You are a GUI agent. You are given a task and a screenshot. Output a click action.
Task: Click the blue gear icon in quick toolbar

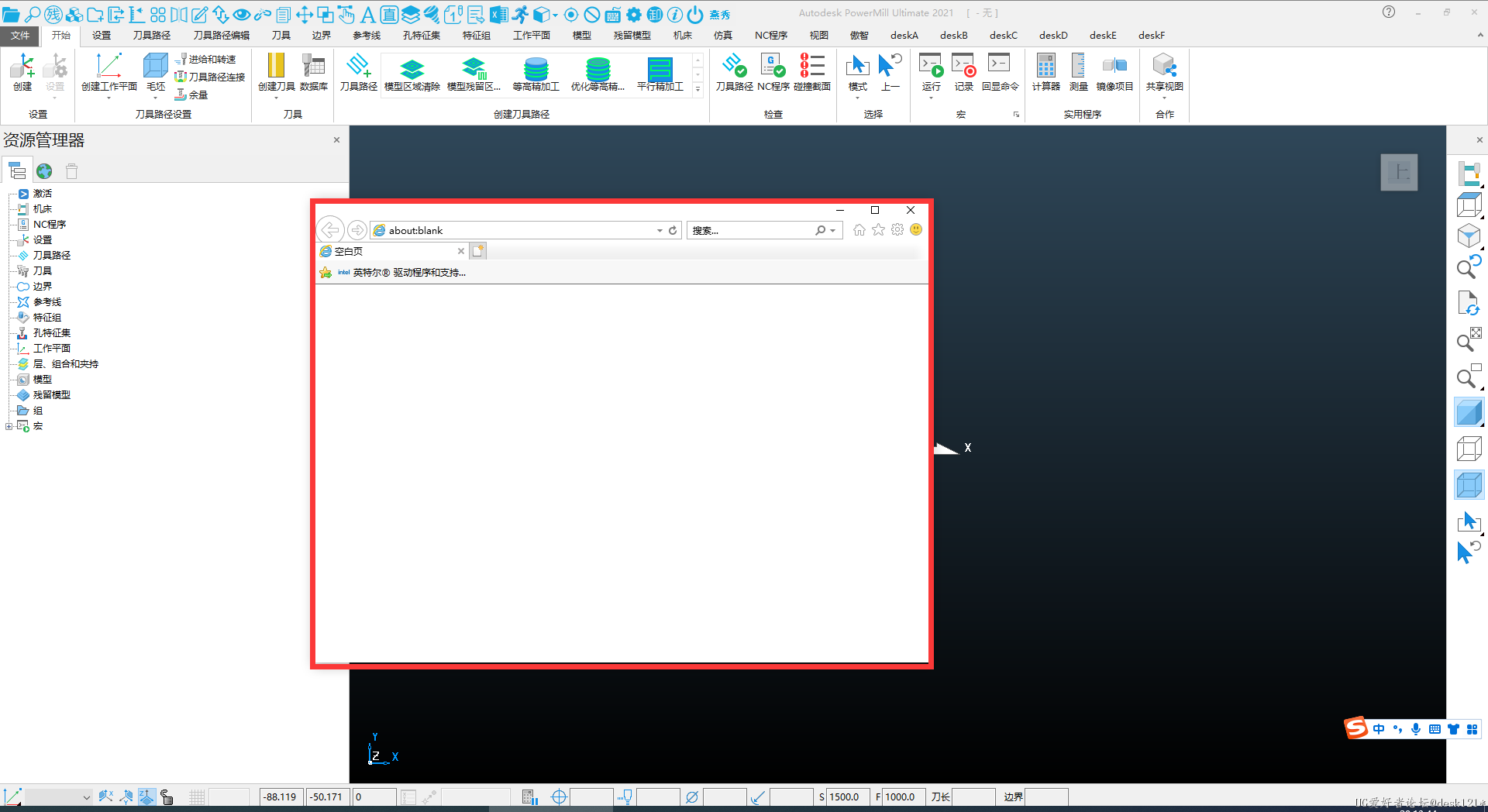pos(634,14)
